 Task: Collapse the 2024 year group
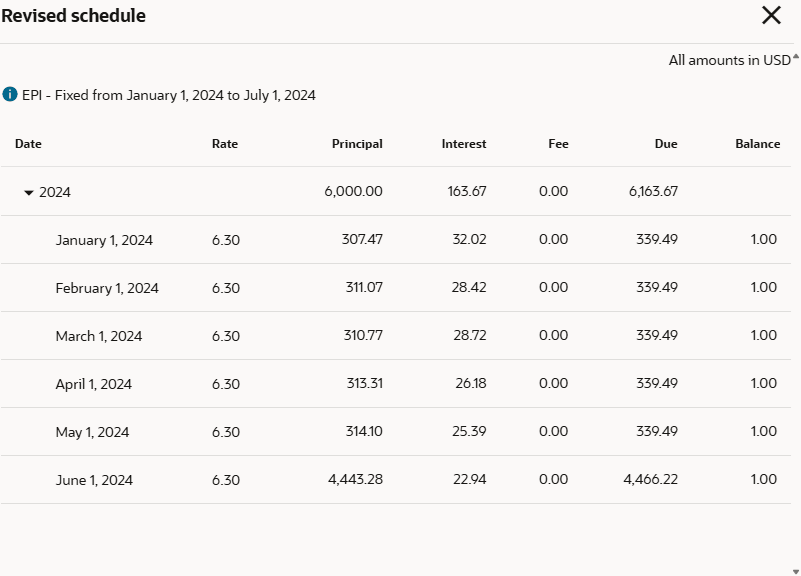coord(29,192)
